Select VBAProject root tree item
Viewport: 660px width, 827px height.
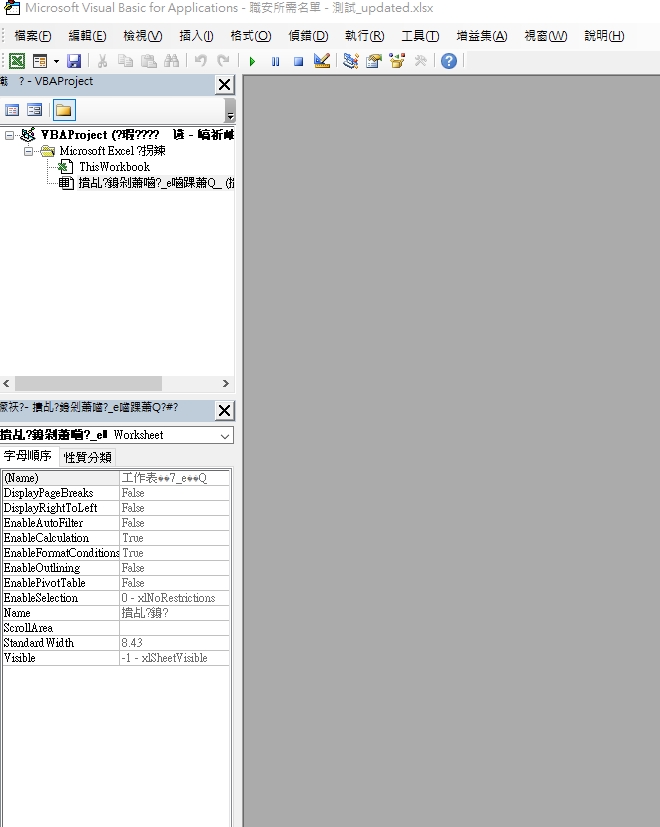(137, 135)
